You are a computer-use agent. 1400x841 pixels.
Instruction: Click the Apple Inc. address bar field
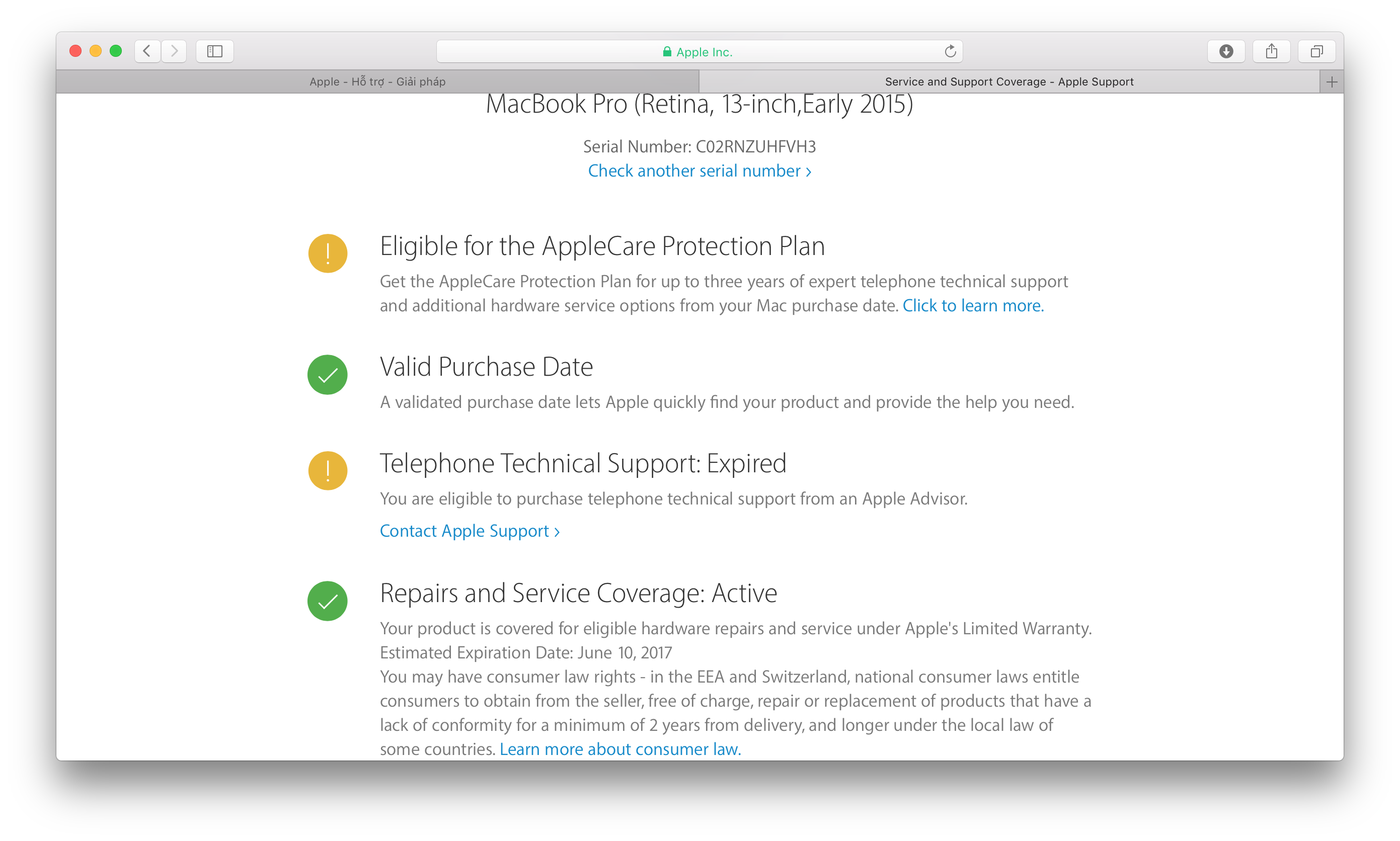point(699,52)
